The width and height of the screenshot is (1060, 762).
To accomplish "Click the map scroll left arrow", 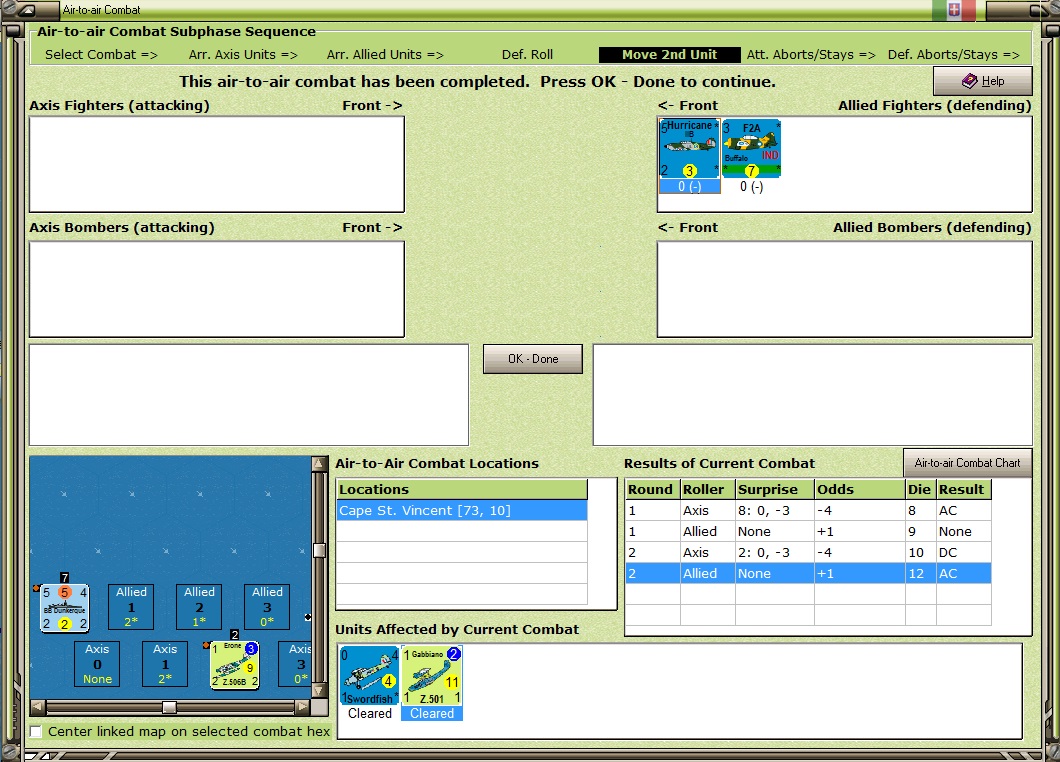I will pyautogui.click(x=38, y=707).
